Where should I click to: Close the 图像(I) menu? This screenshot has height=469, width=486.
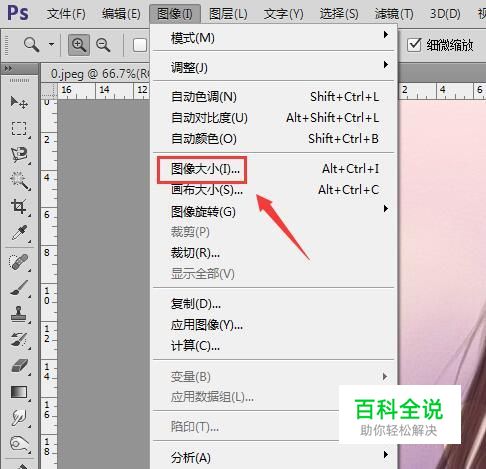tap(175, 14)
